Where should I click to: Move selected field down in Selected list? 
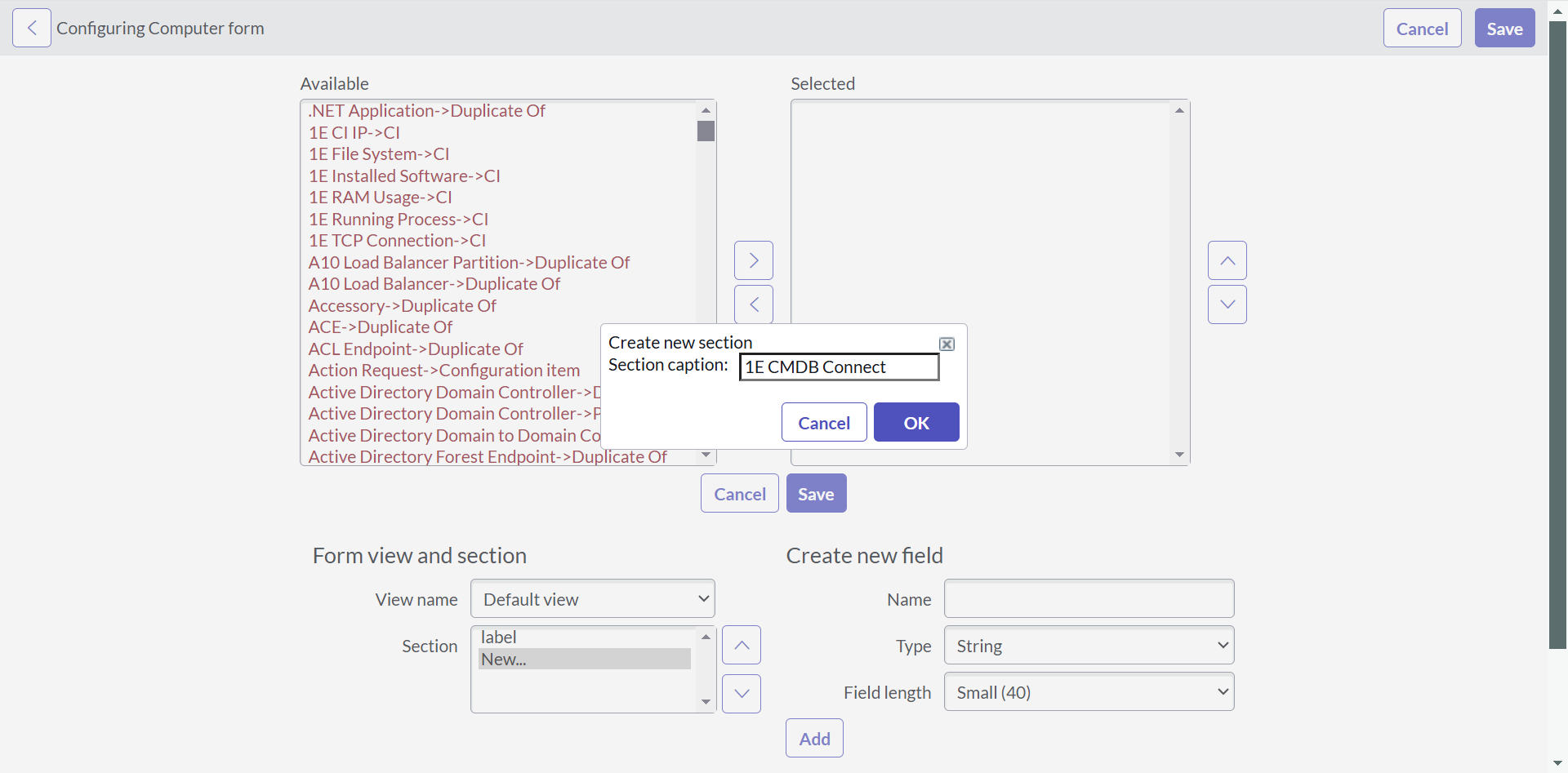pos(1227,304)
